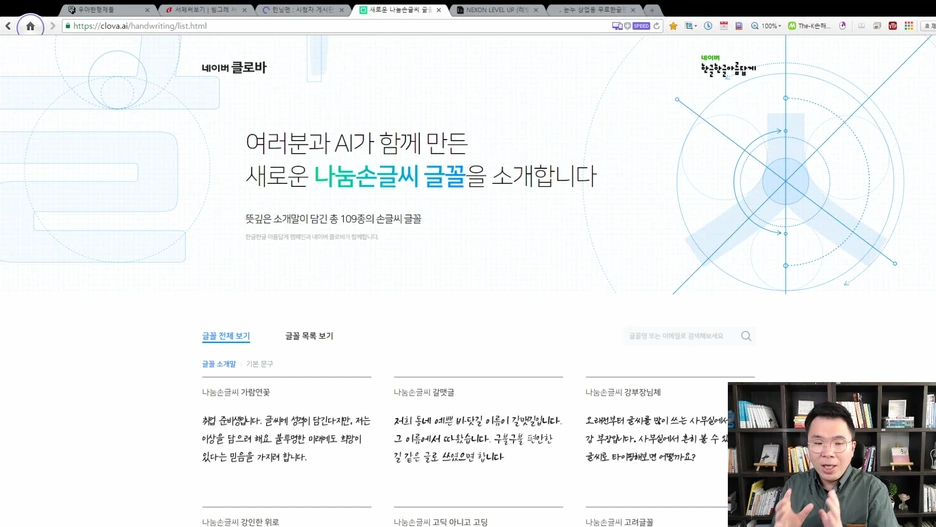
Task: Open the The-K bookmark in toolbar
Action: (809, 26)
